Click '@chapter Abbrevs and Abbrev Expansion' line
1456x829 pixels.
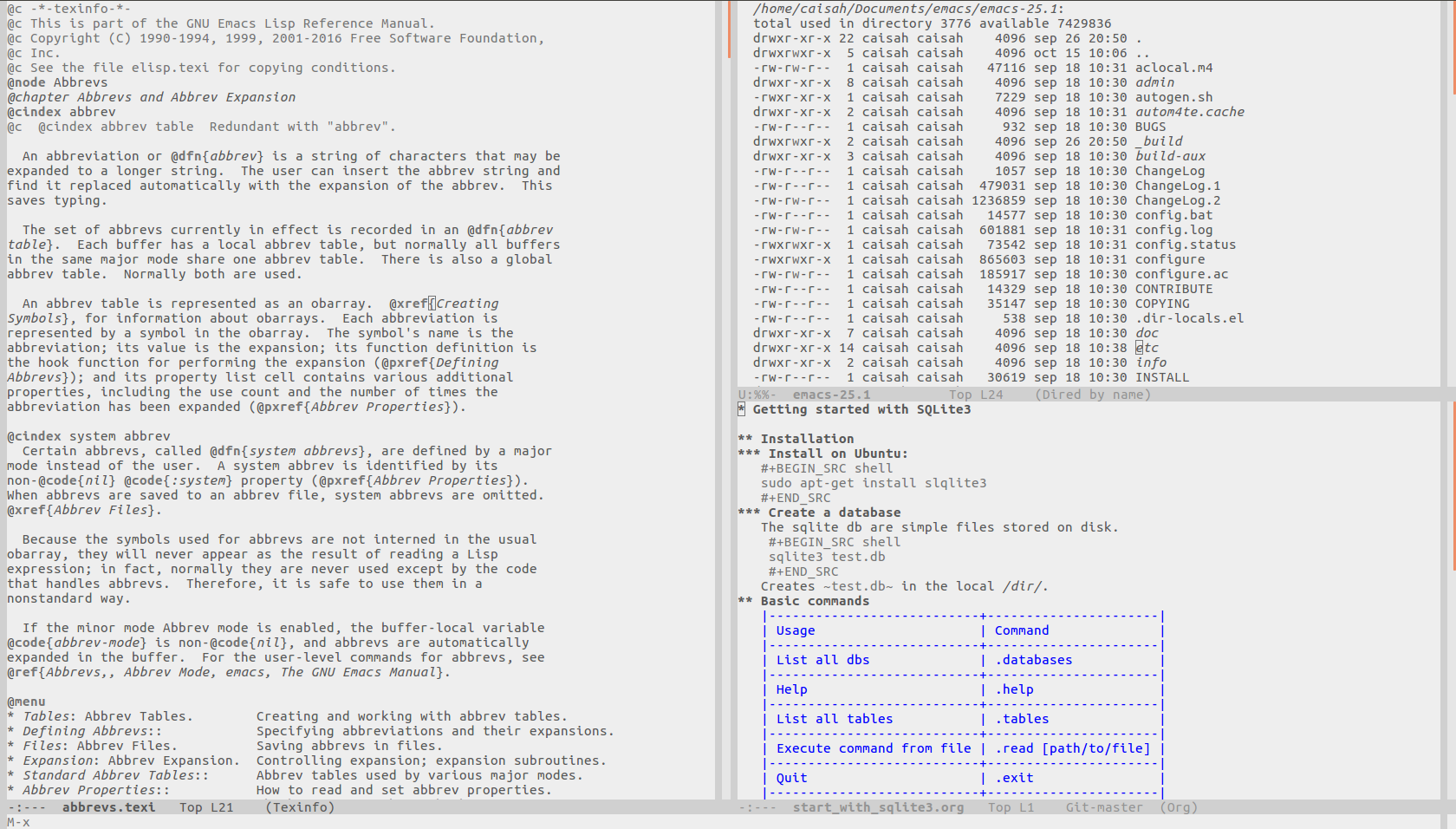151,97
